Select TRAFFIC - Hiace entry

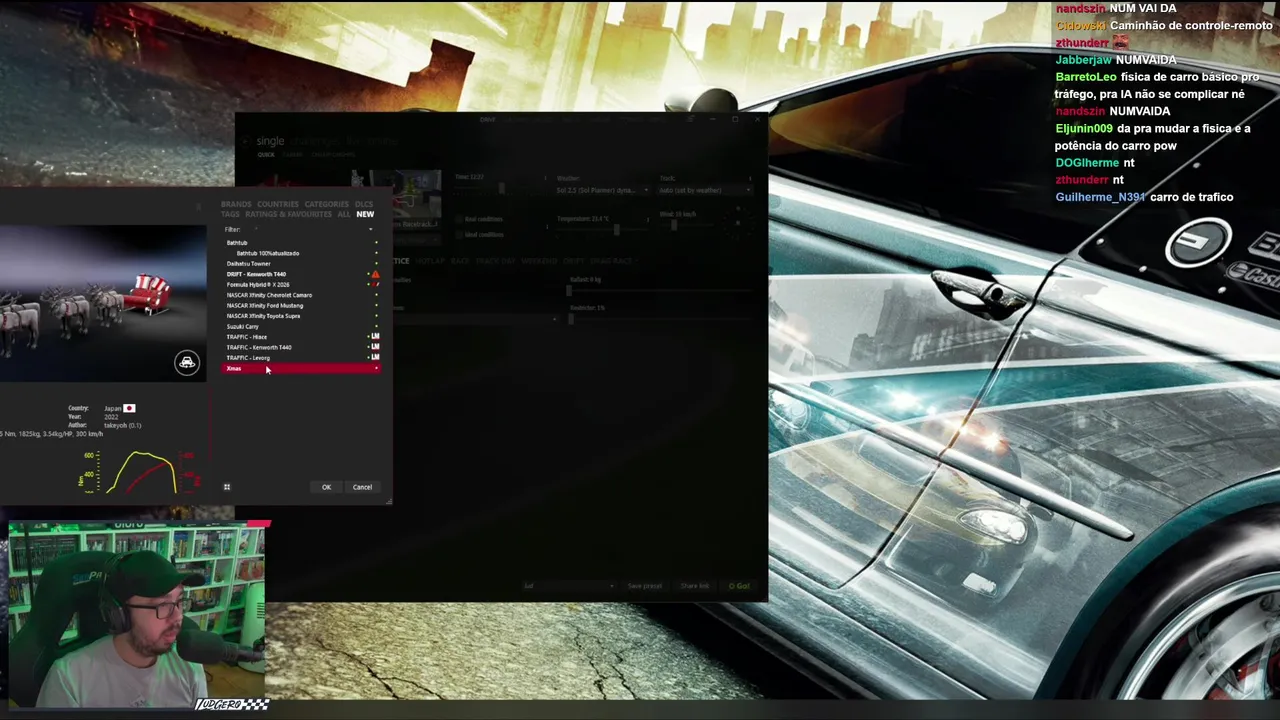[x=300, y=337]
